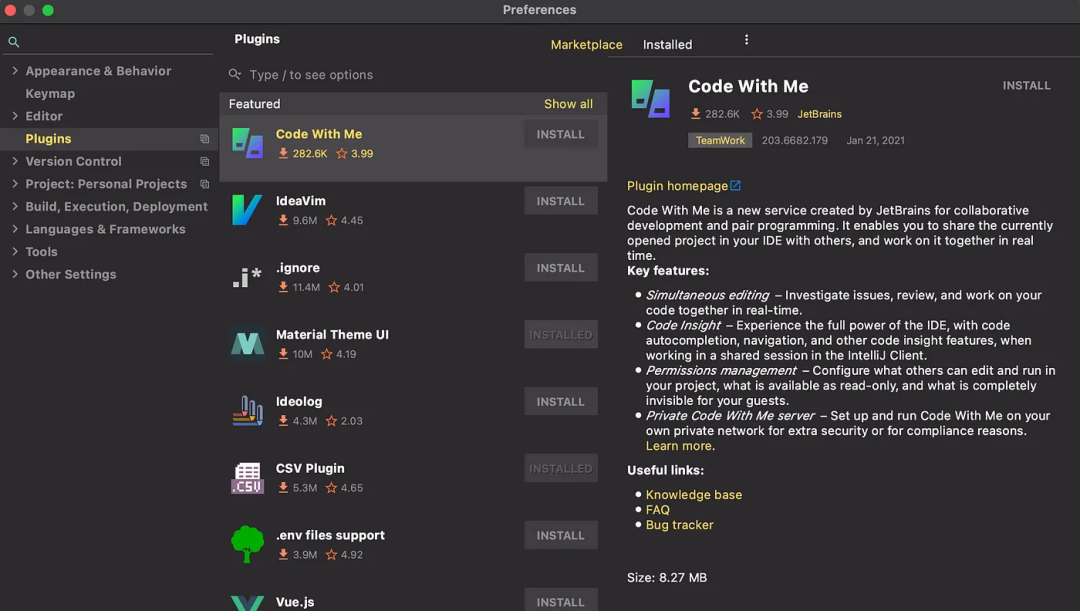Click the Material Theme UI plugin icon

(247, 344)
